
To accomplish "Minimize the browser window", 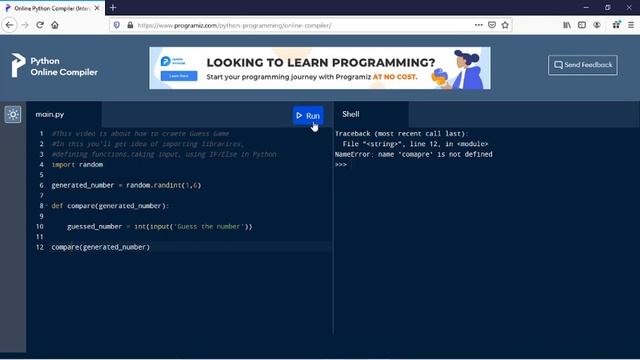I will 586,7.
